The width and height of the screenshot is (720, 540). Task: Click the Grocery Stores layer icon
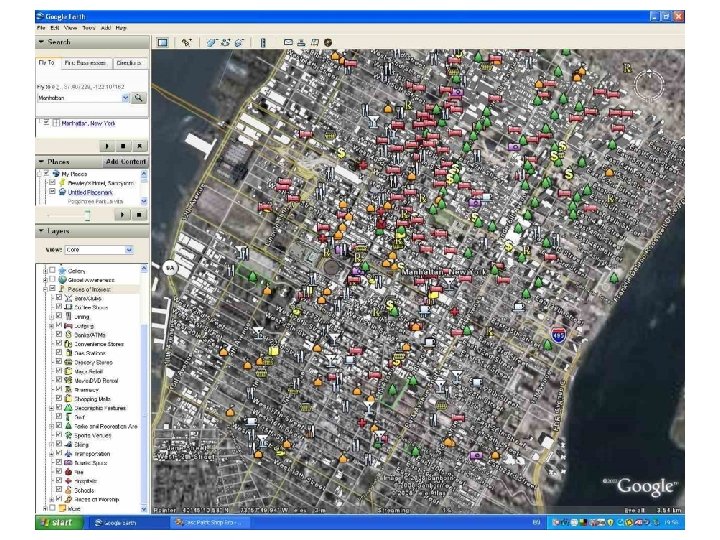point(68,362)
